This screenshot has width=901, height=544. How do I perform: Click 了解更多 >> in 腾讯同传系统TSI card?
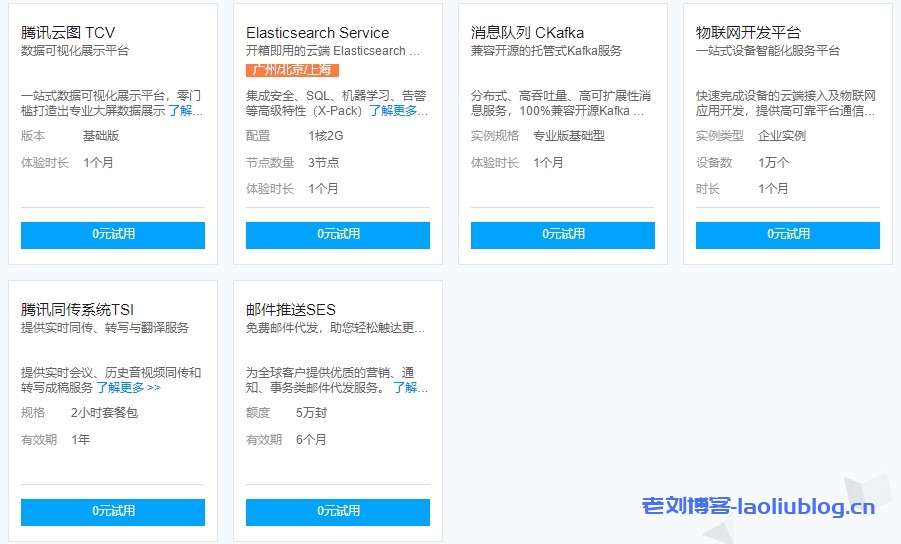coord(128,388)
